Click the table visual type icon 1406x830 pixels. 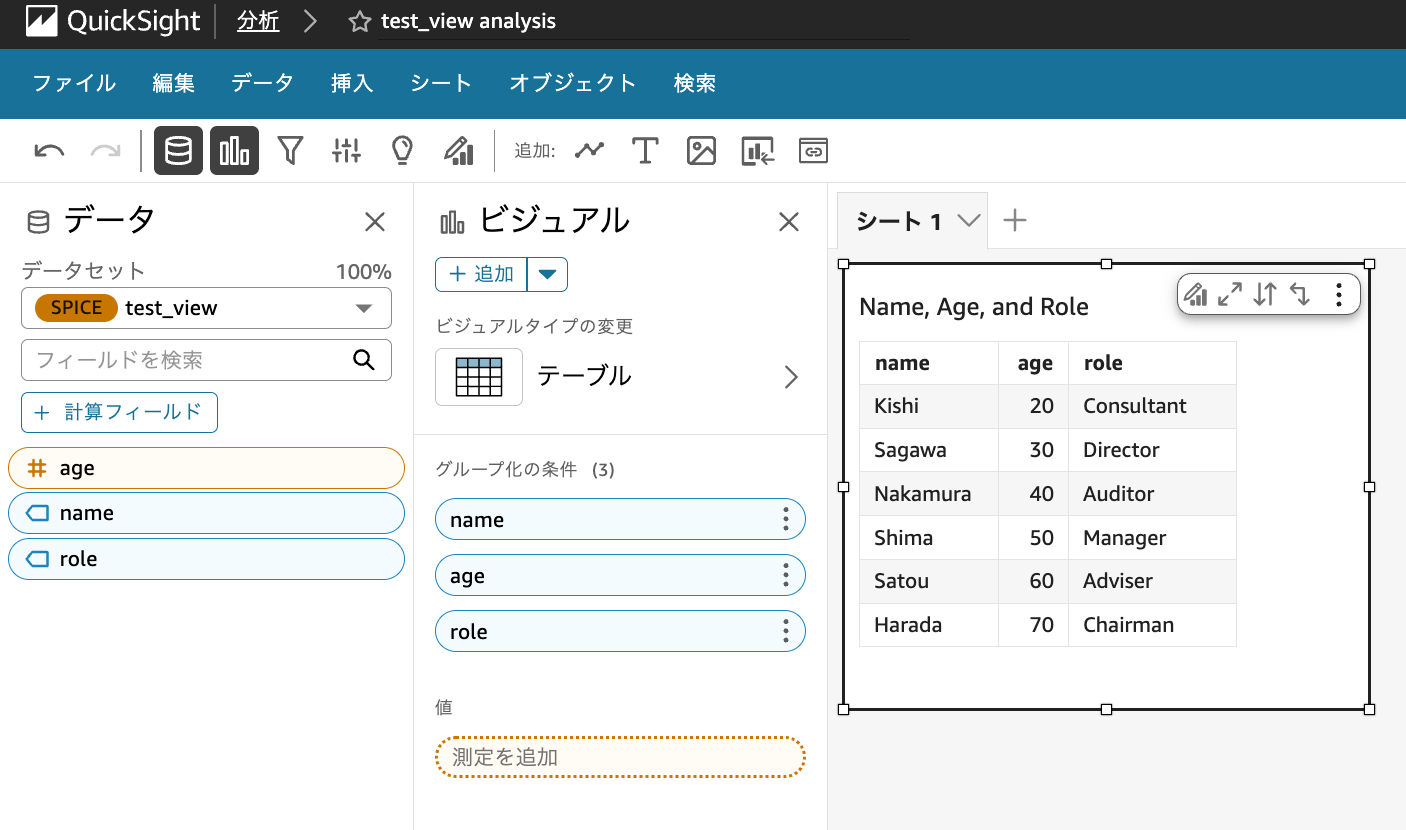[x=478, y=377]
